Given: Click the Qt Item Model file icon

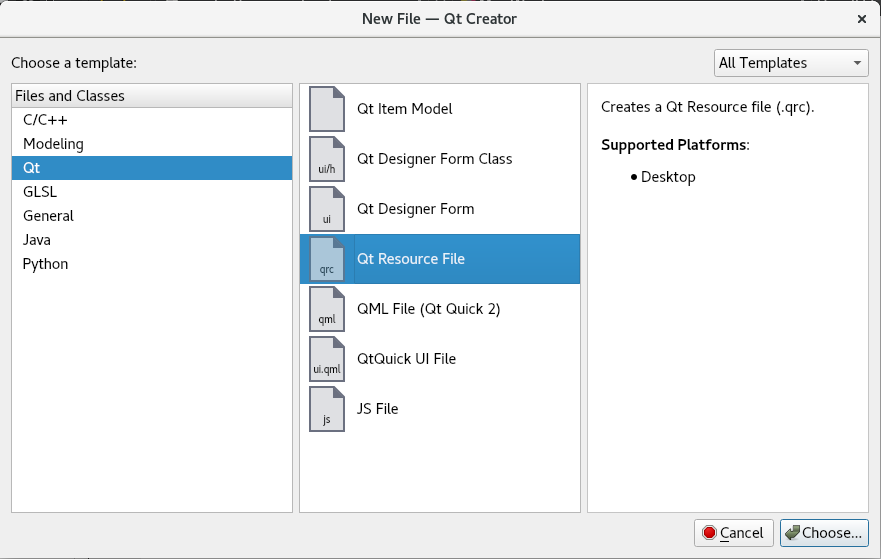Looking at the screenshot, I should pyautogui.click(x=326, y=109).
